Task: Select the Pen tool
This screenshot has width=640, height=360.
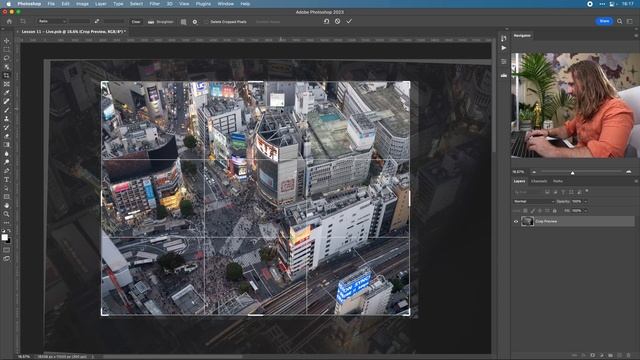Action: (7, 171)
